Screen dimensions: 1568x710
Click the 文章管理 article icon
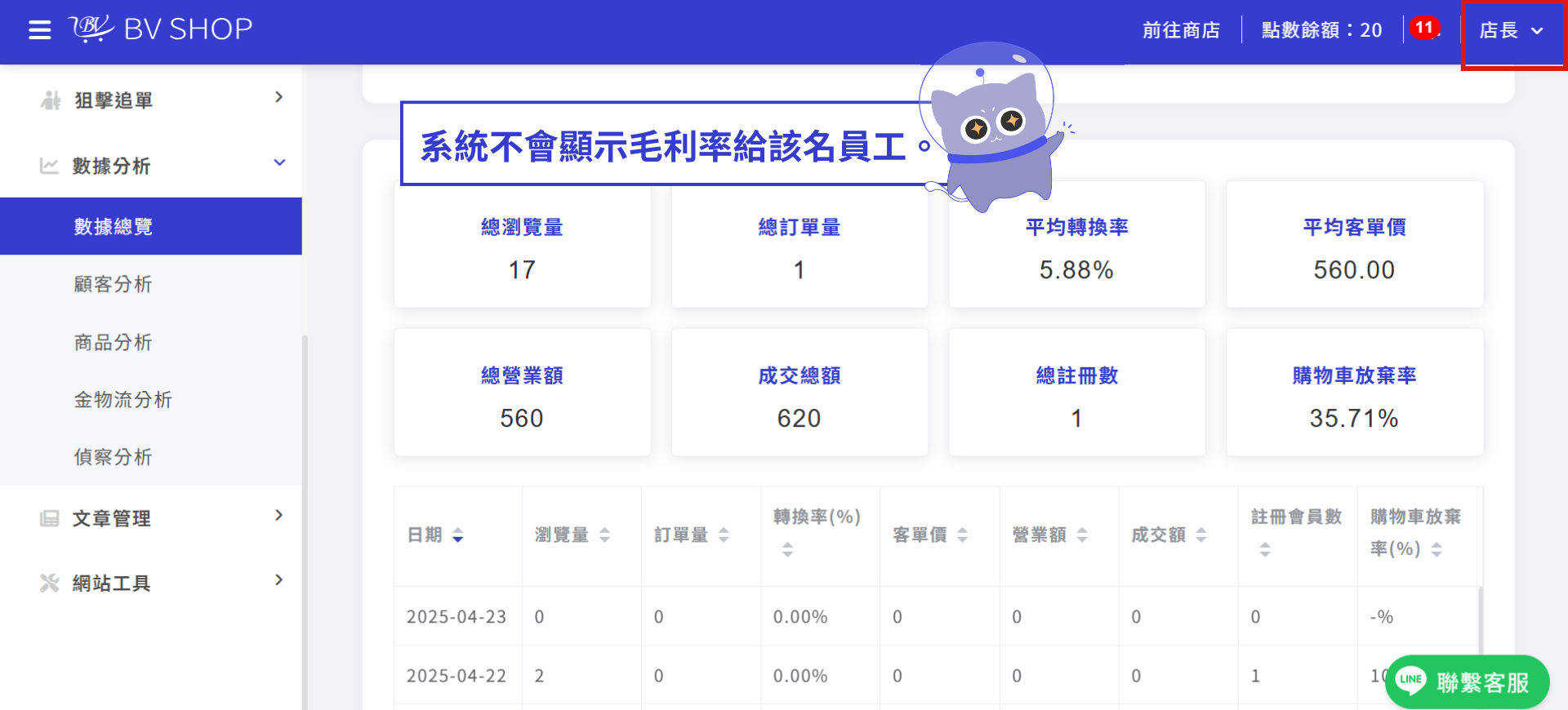(49, 518)
